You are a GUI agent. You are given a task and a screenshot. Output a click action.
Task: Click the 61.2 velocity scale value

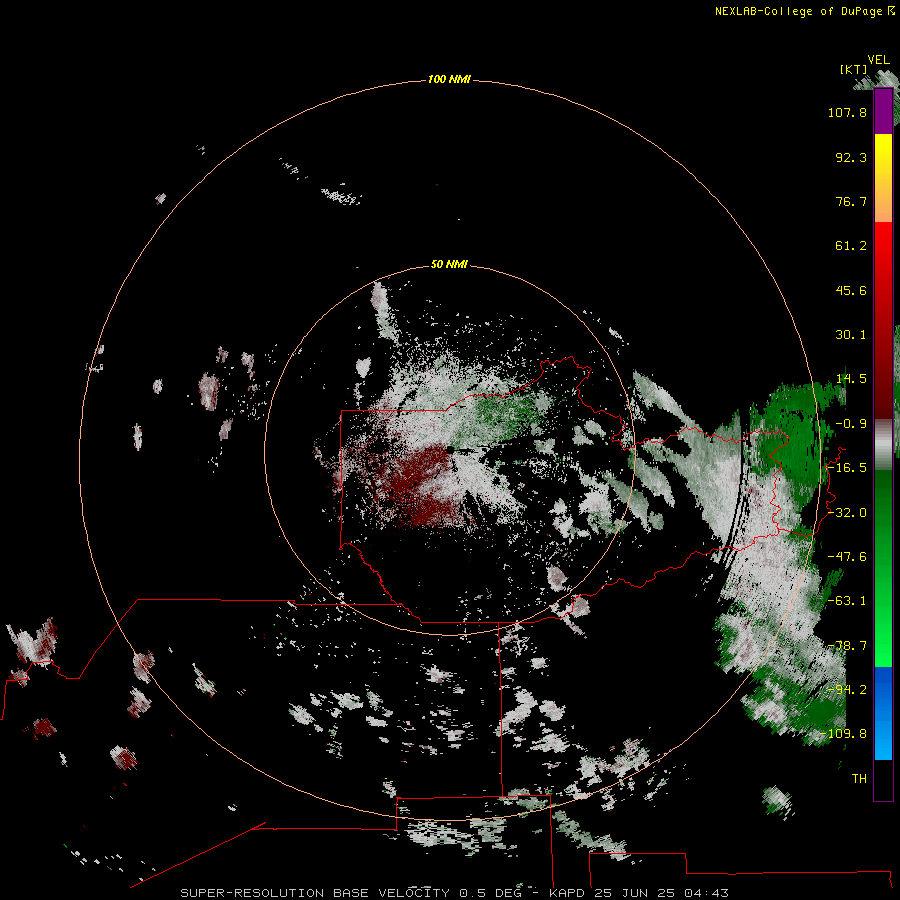851,246
